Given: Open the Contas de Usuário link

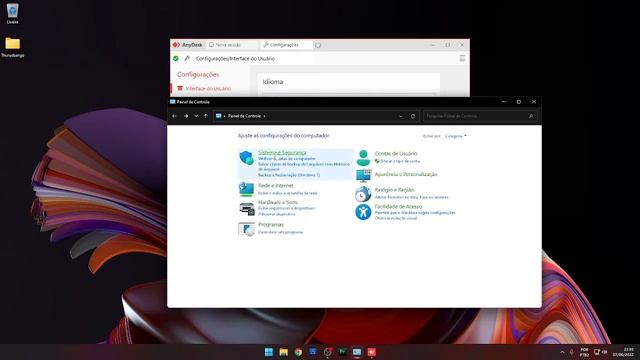Looking at the screenshot, I should tap(396, 153).
